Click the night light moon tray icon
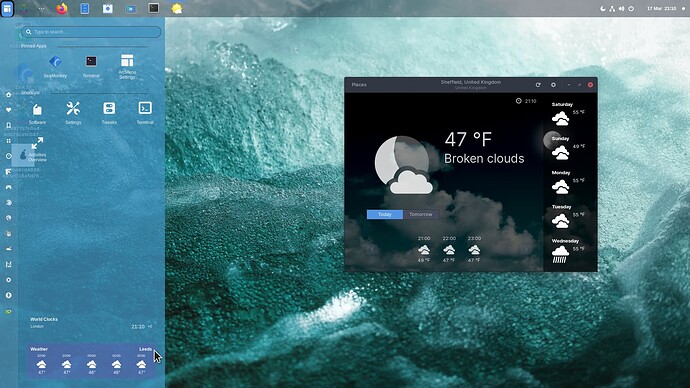The image size is (690, 388). tap(603, 8)
